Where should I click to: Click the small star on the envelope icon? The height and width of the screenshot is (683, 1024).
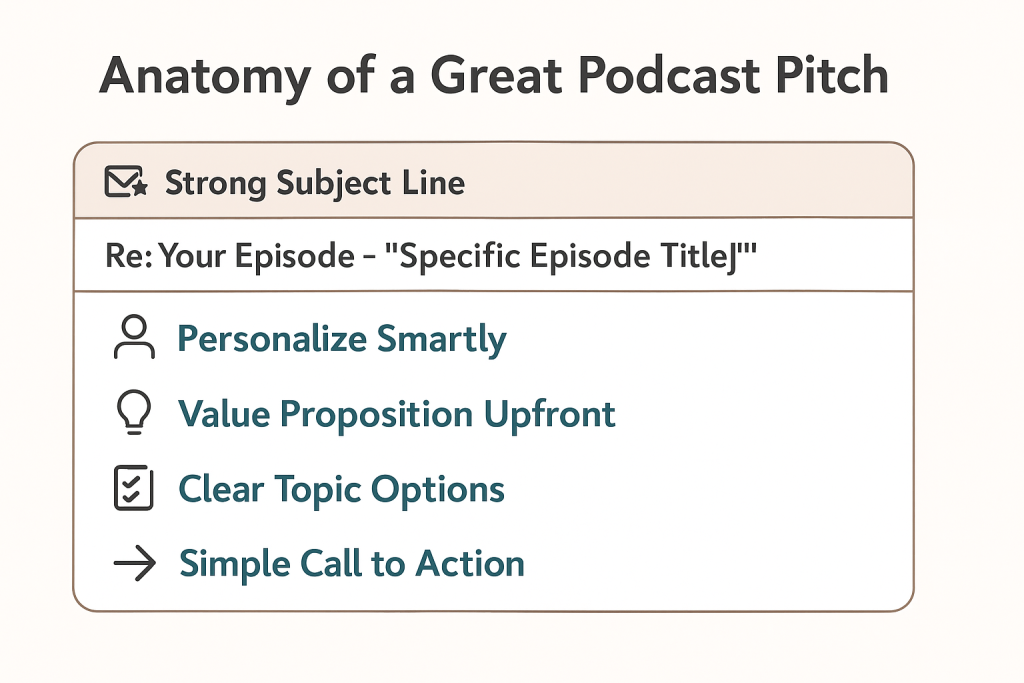point(139,188)
